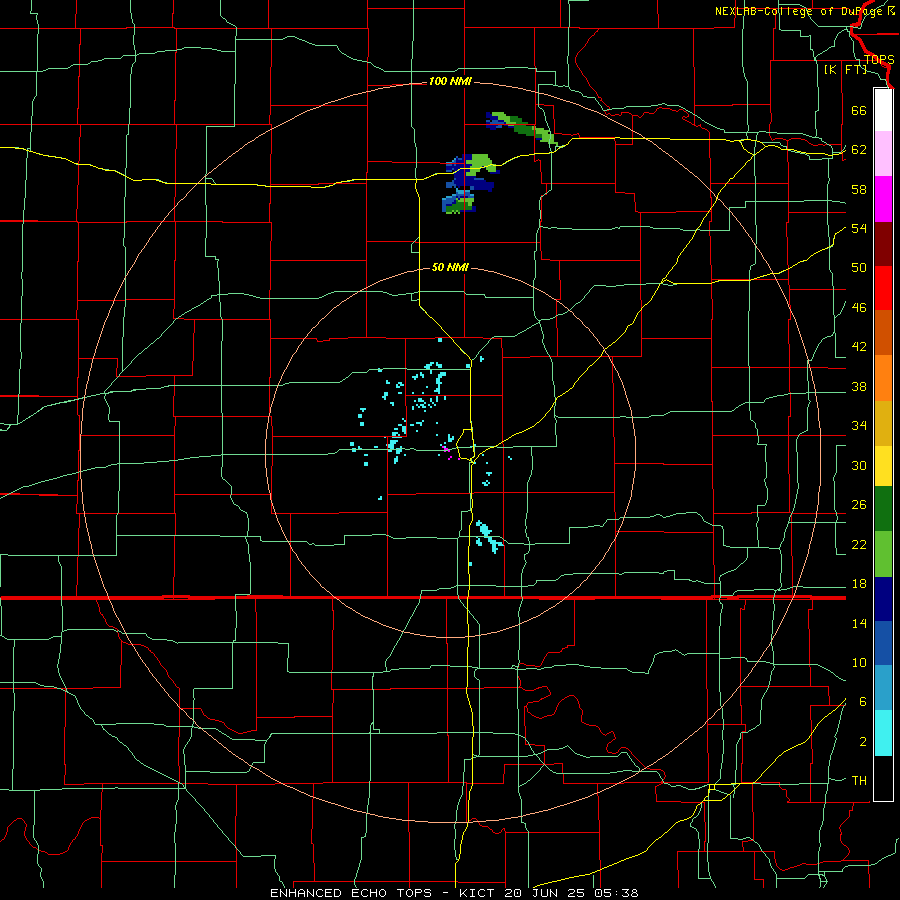Screen dimensions: 900x900
Task: Click the 38 scale label
Action: point(859,386)
